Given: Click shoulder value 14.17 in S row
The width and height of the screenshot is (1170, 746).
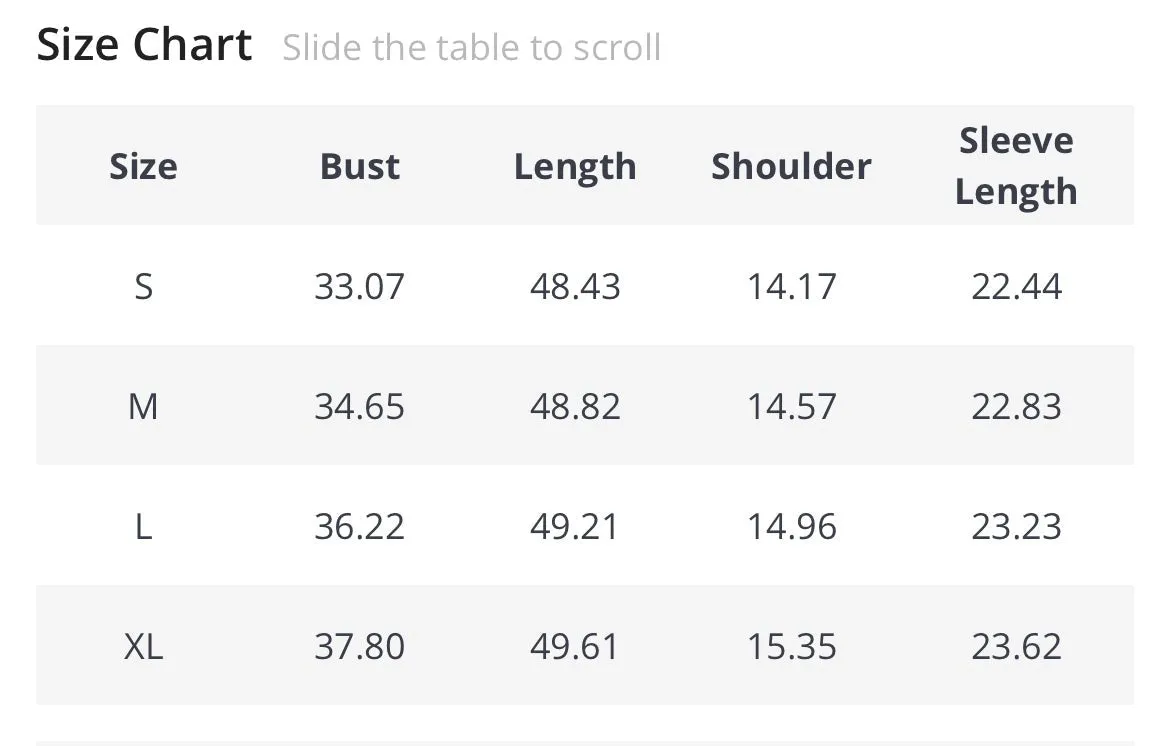Looking at the screenshot, I should (x=792, y=286).
